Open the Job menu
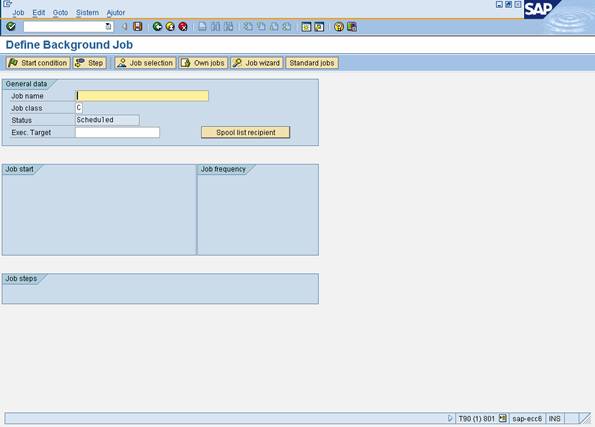The image size is (595, 427). pyautogui.click(x=18, y=13)
